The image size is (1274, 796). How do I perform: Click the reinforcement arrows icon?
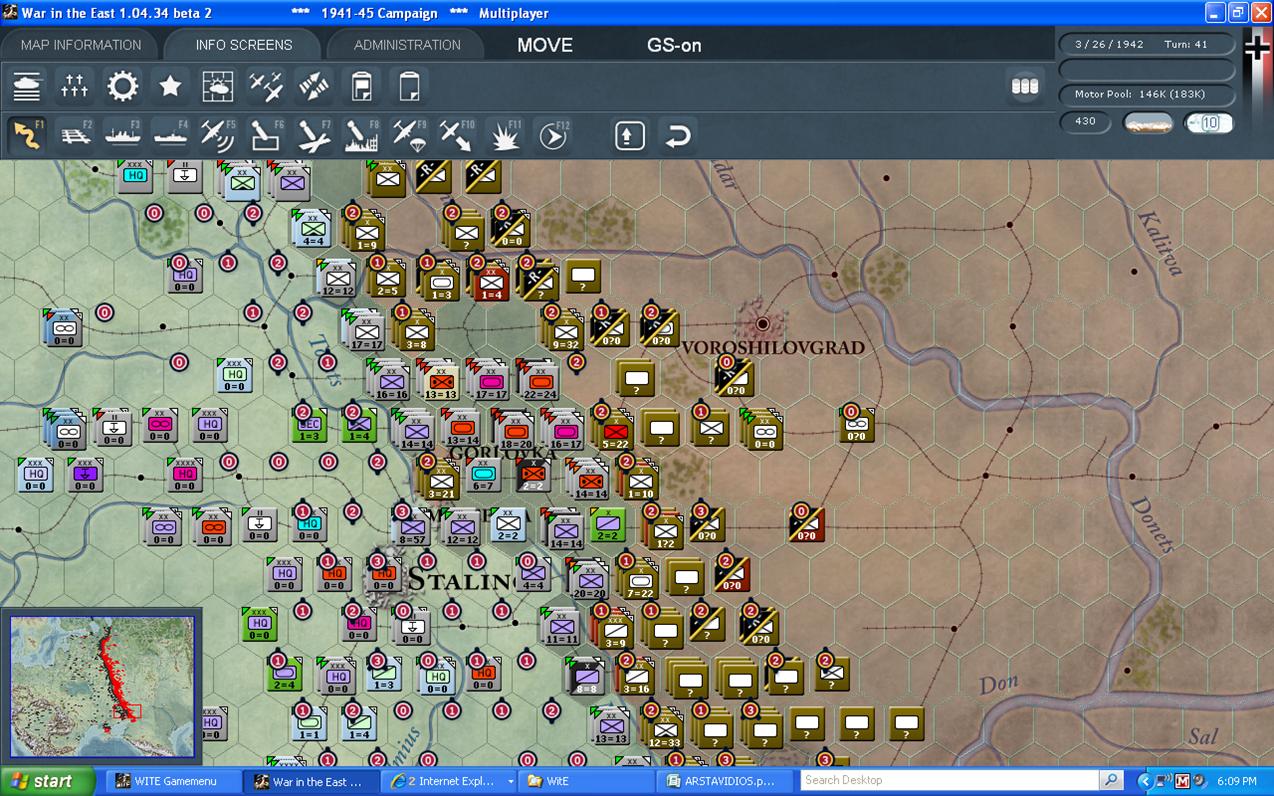314,87
